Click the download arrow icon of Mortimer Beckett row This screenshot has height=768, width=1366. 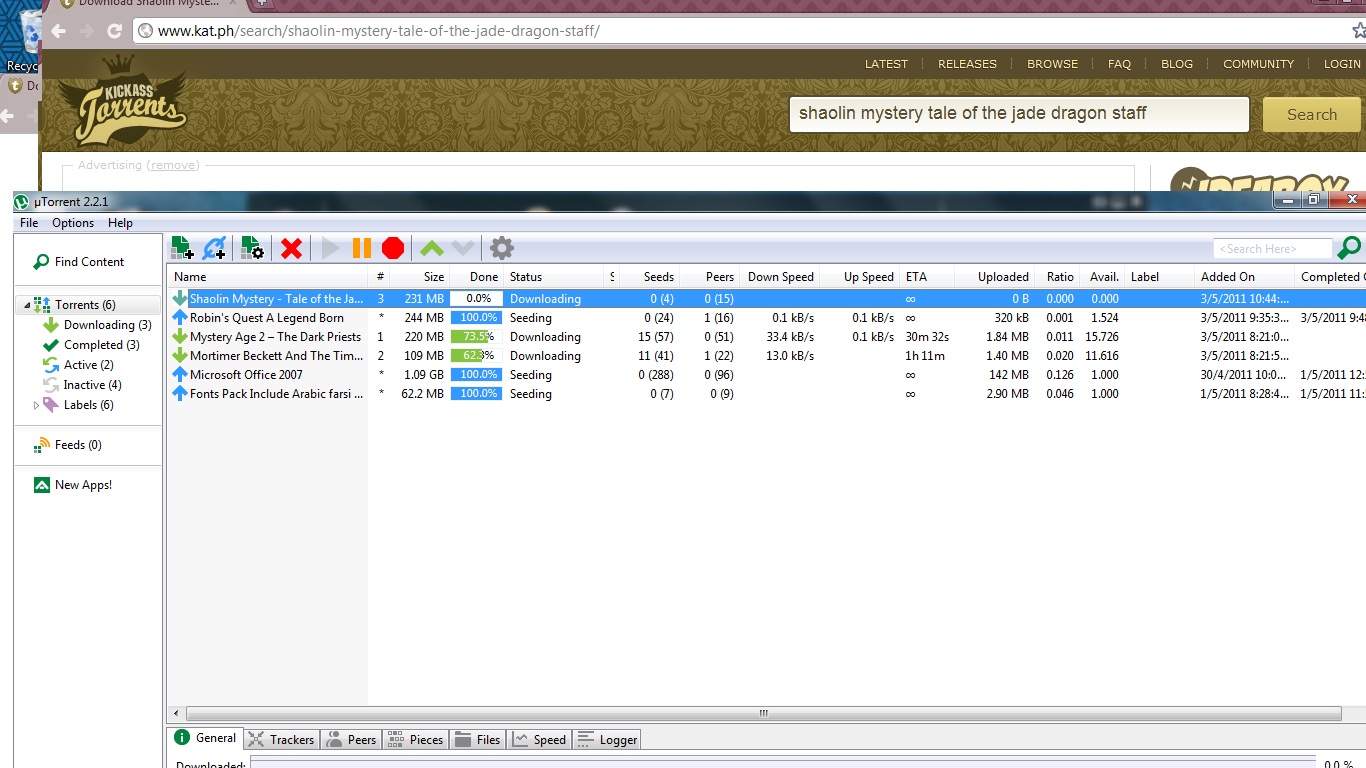point(180,355)
